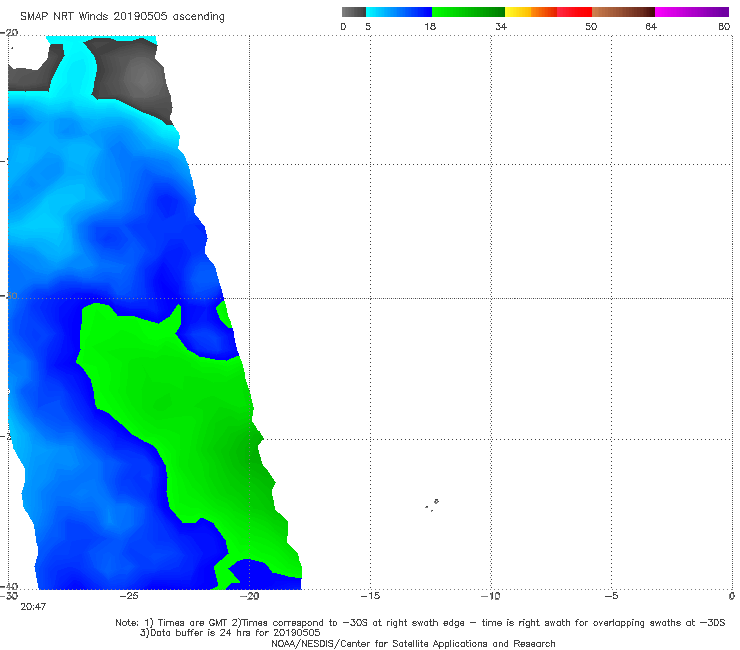Click longitude axis label '-30' at bottom left
740x650 pixels.
point(9,596)
